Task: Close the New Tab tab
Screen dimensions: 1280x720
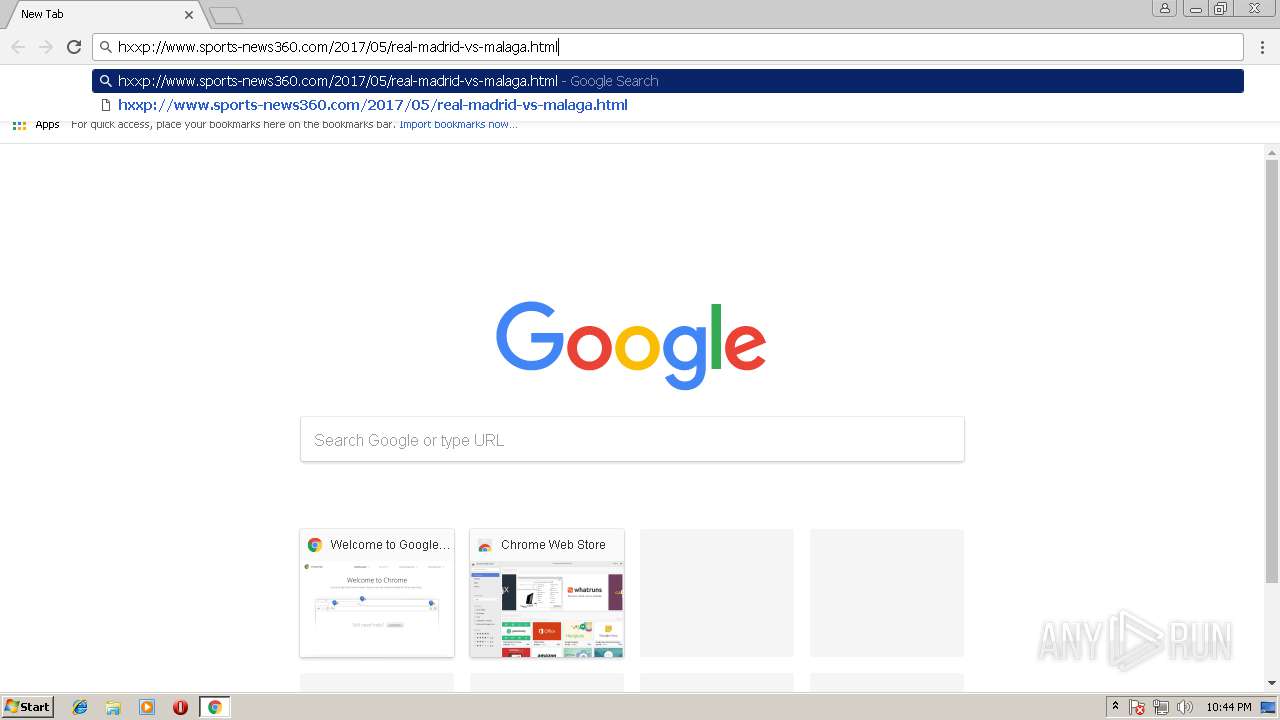Action: click(189, 15)
